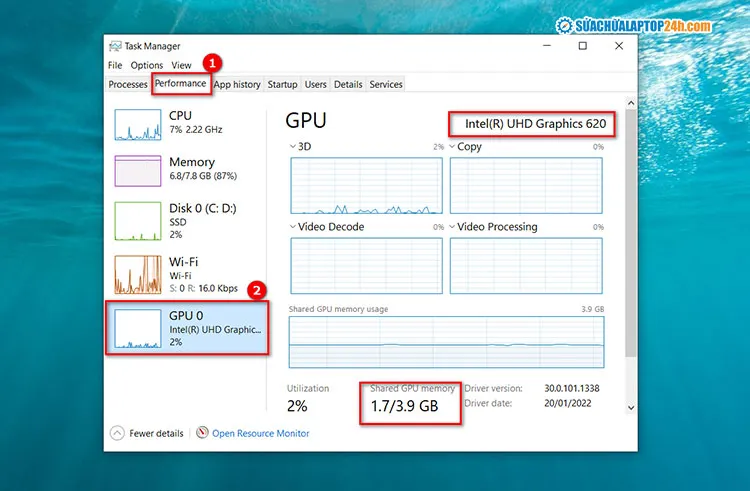Click the scrollbar down arrow in GPU panel
This screenshot has width=750, height=491.
coord(630,407)
